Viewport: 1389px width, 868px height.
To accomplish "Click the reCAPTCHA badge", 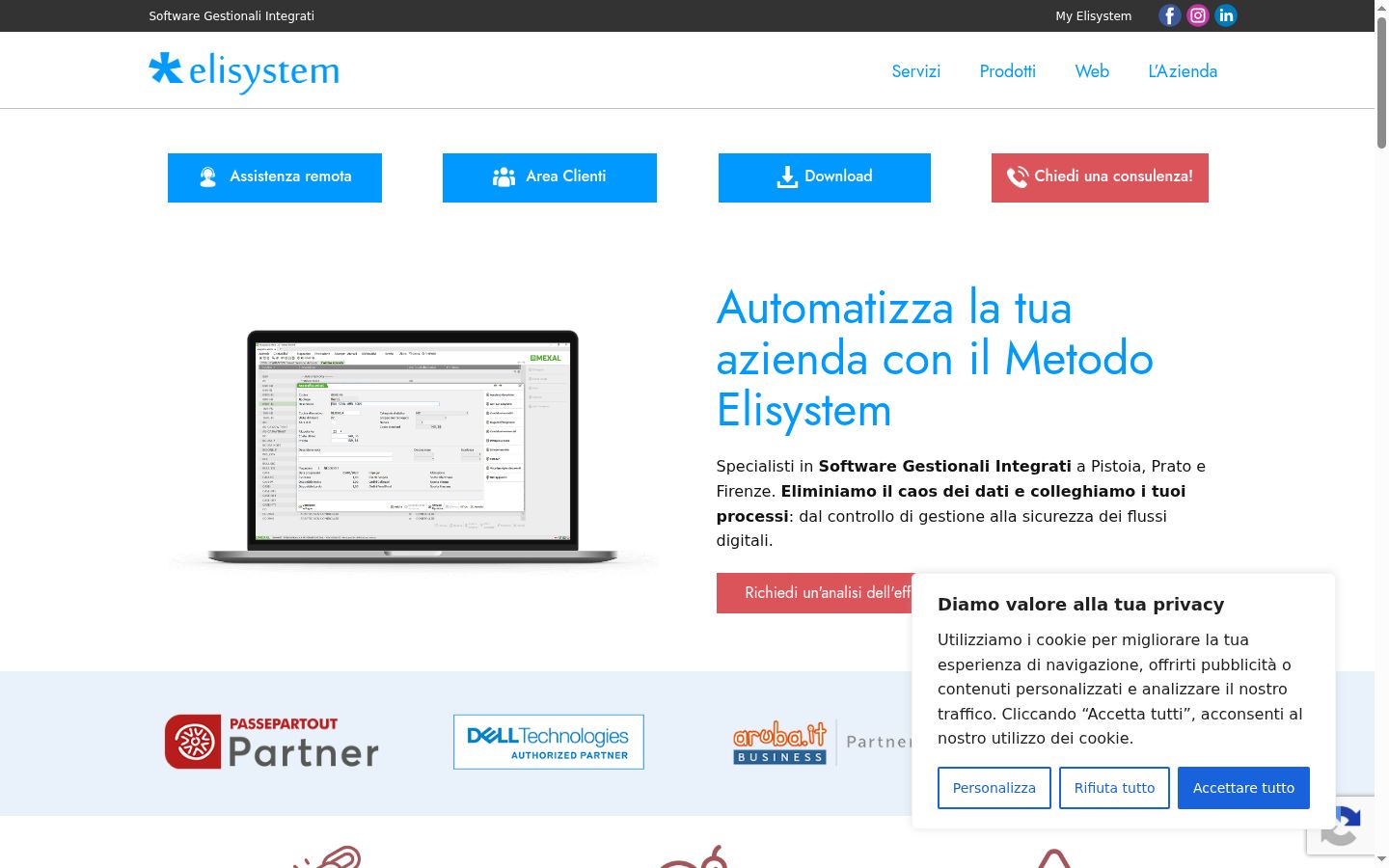I will [1341, 826].
